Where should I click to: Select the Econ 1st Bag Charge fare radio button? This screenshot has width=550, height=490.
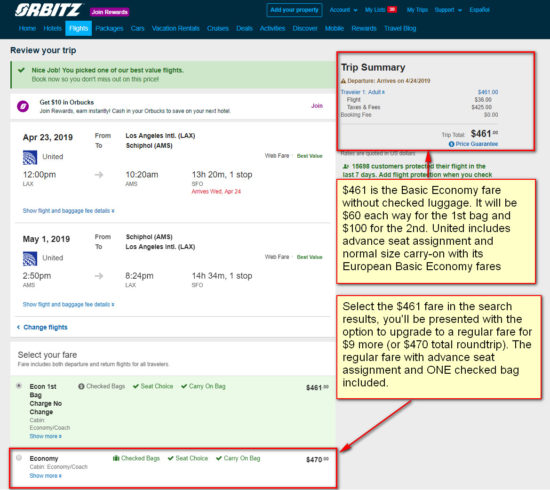pos(19,386)
